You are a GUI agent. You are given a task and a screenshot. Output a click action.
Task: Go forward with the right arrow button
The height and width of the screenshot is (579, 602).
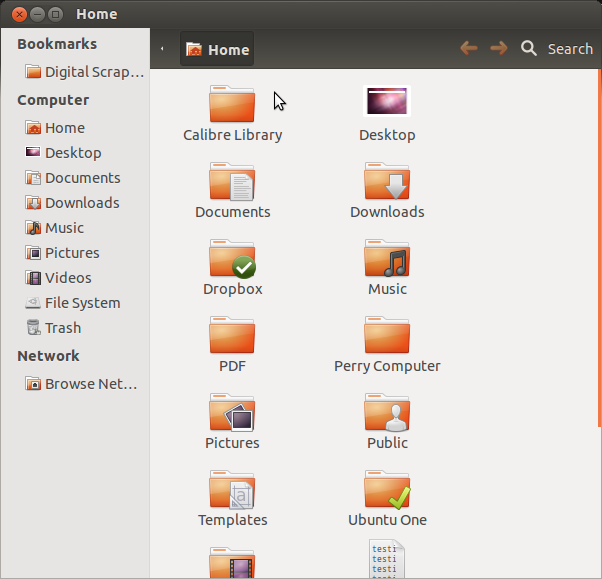point(499,48)
